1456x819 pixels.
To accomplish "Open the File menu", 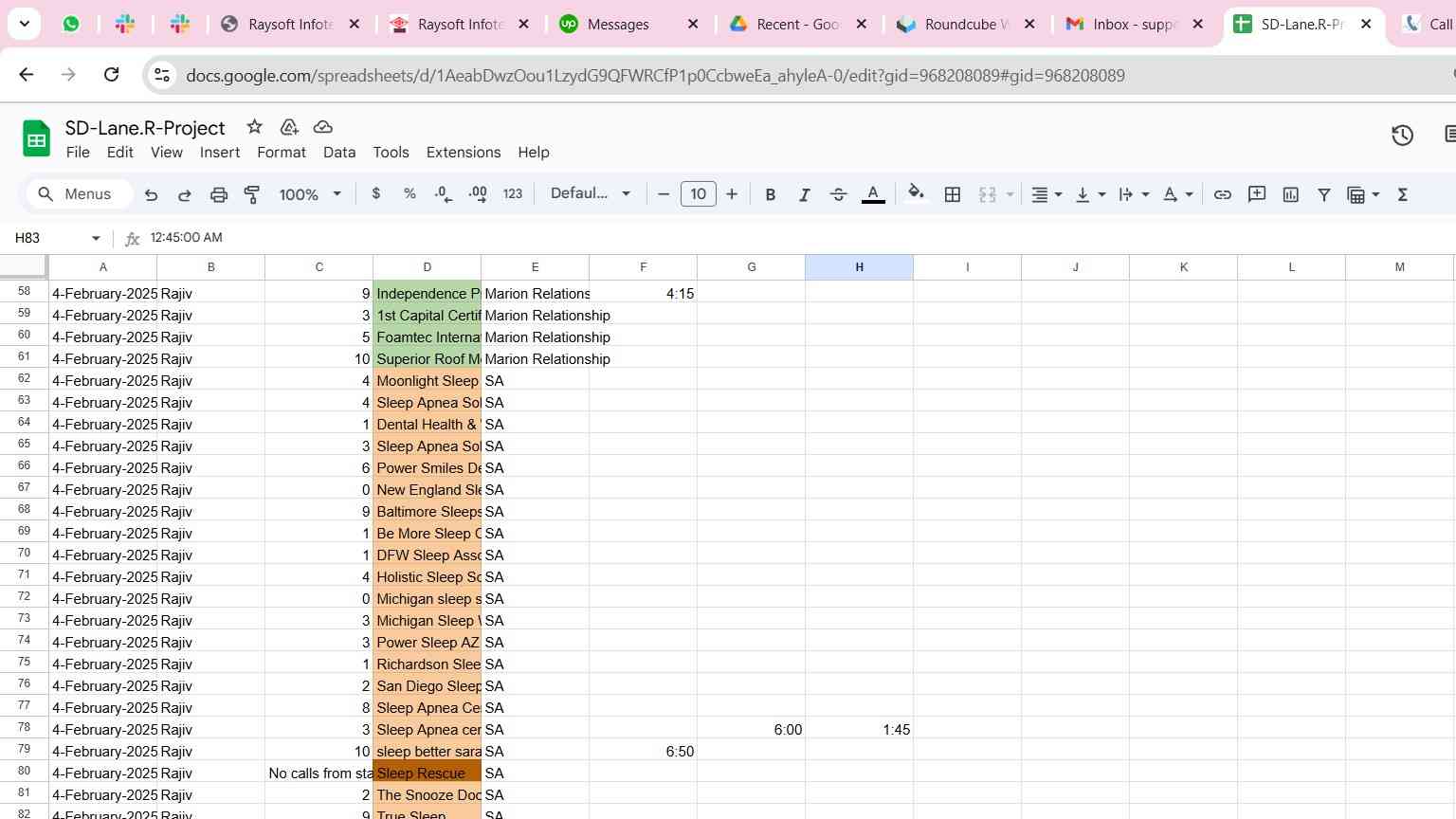I will 78,153.
